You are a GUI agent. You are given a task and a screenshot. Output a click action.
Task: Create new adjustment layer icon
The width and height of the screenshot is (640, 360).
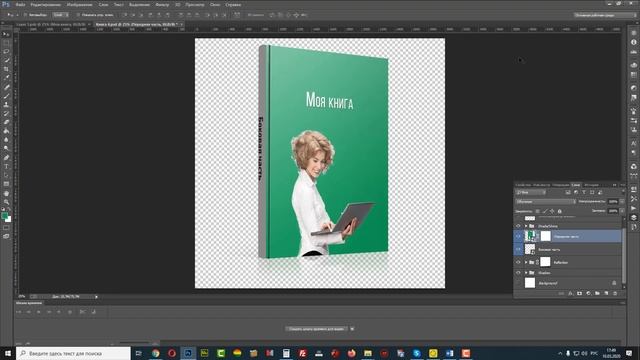(x=588, y=293)
